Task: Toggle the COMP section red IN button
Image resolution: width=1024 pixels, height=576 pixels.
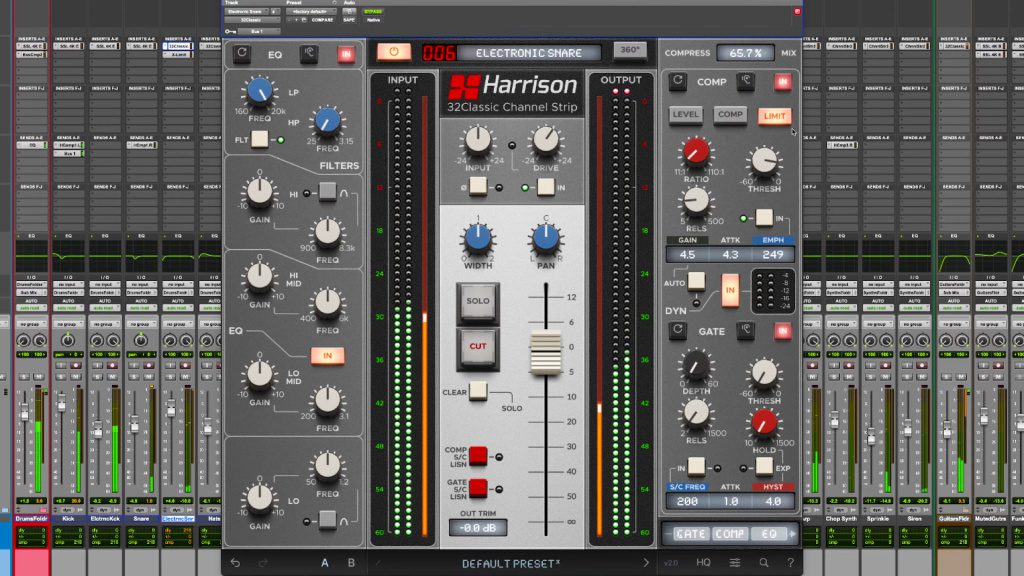Action: (782, 82)
